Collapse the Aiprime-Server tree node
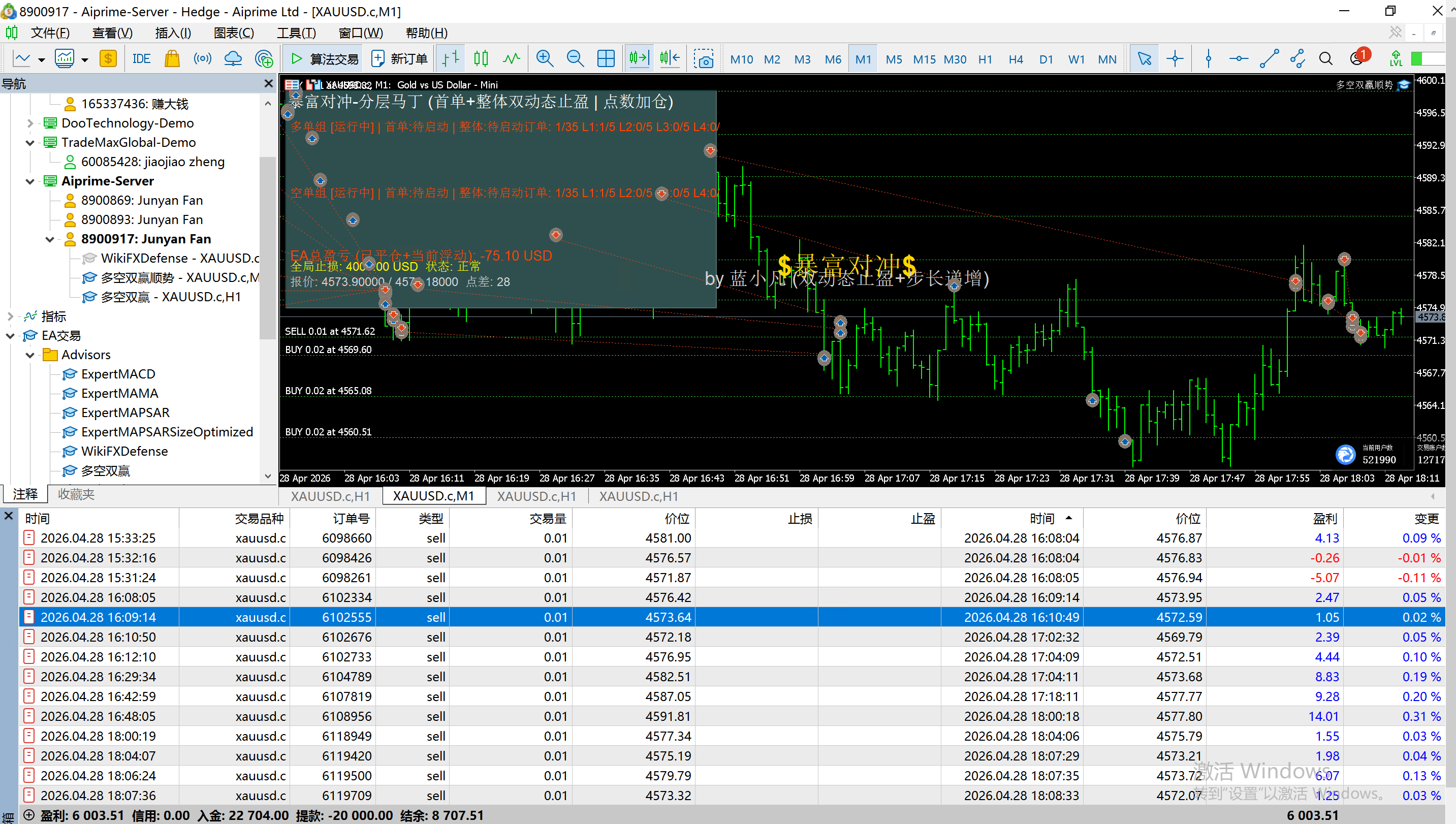1456x824 pixels. click(x=30, y=181)
